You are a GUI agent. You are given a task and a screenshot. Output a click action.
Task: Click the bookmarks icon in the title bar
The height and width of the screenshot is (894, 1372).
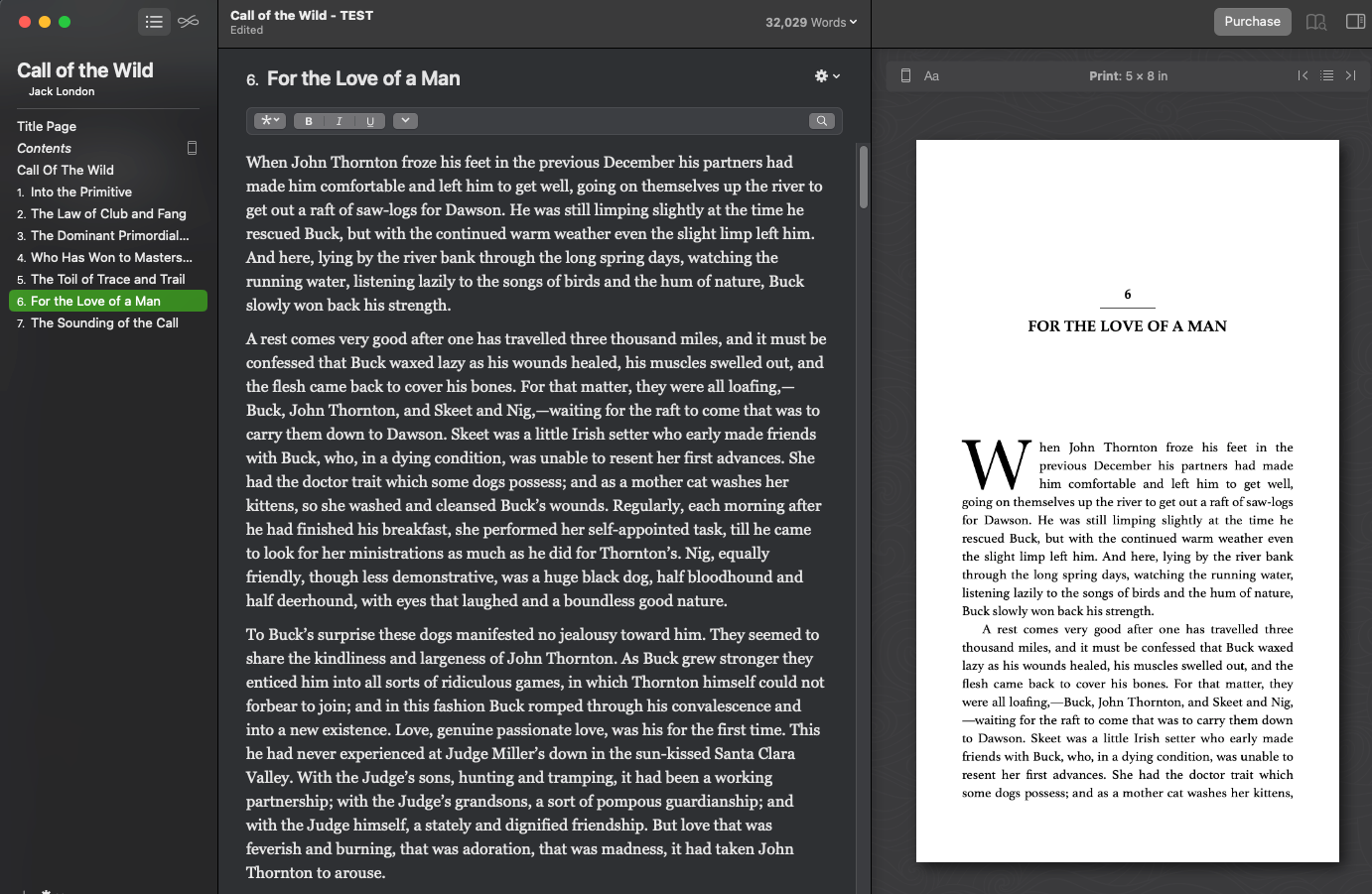1315,21
